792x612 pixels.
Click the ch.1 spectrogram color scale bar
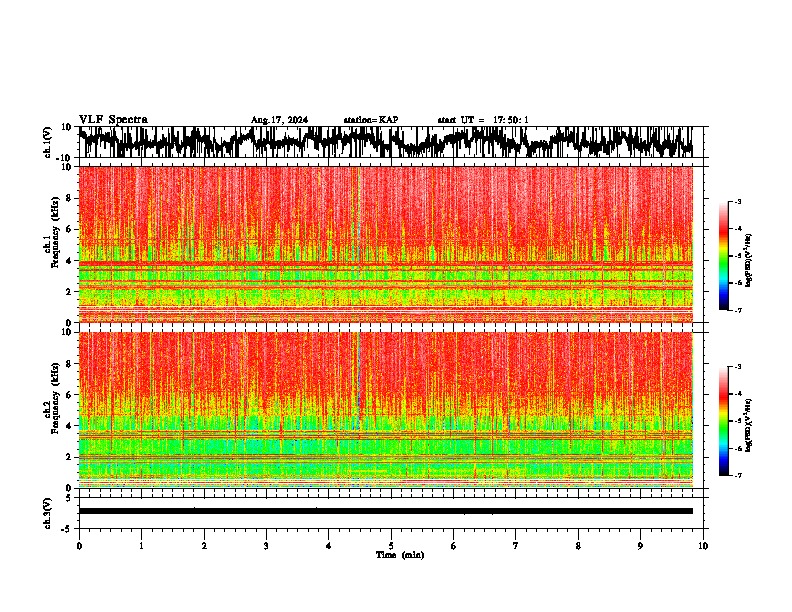(723, 256)
